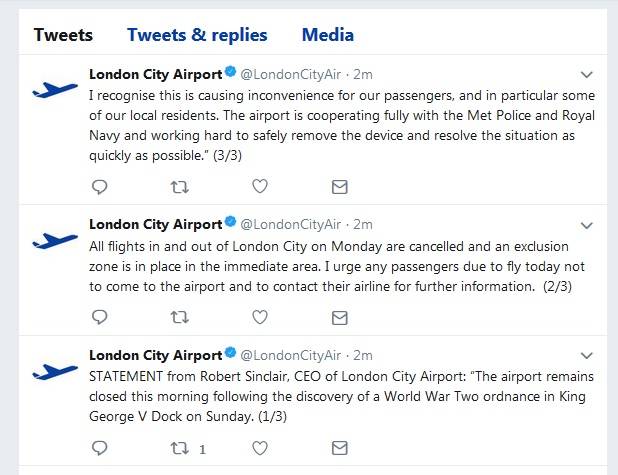Like the flights cancelled (2/3) tweet
Screen dimensions: 618x475
coord(260,317)
